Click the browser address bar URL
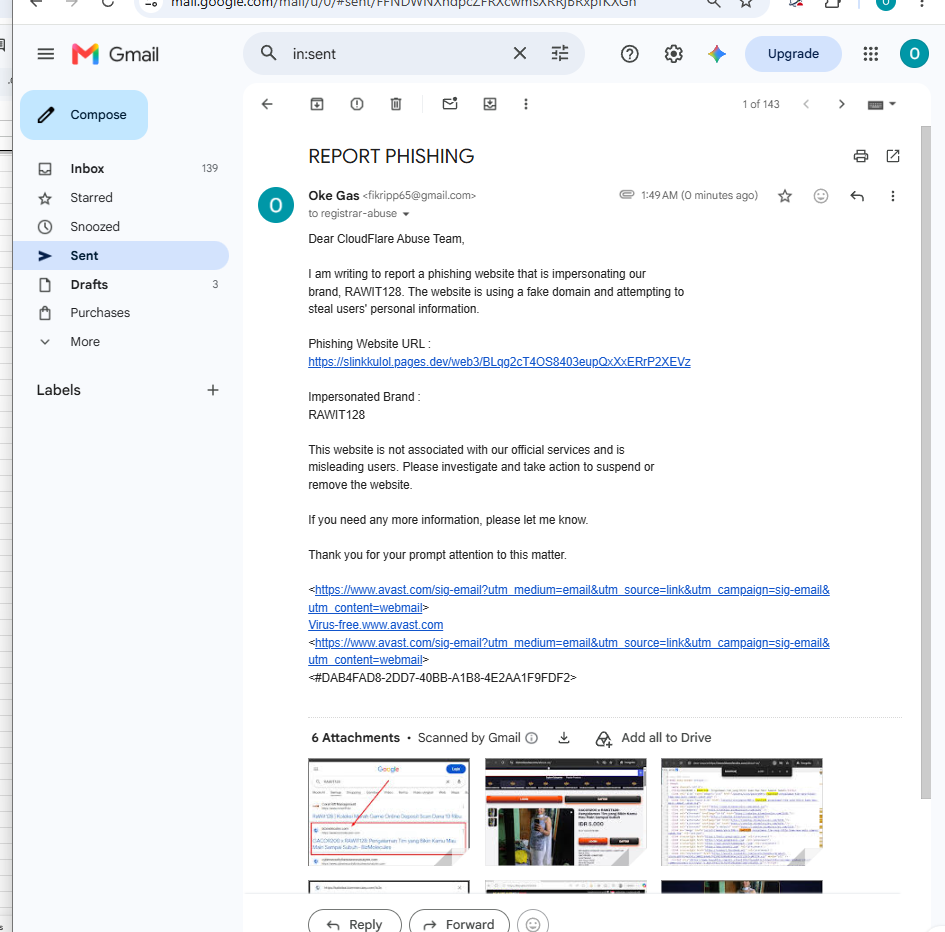The image size is (945, 932). click(403, 4)
